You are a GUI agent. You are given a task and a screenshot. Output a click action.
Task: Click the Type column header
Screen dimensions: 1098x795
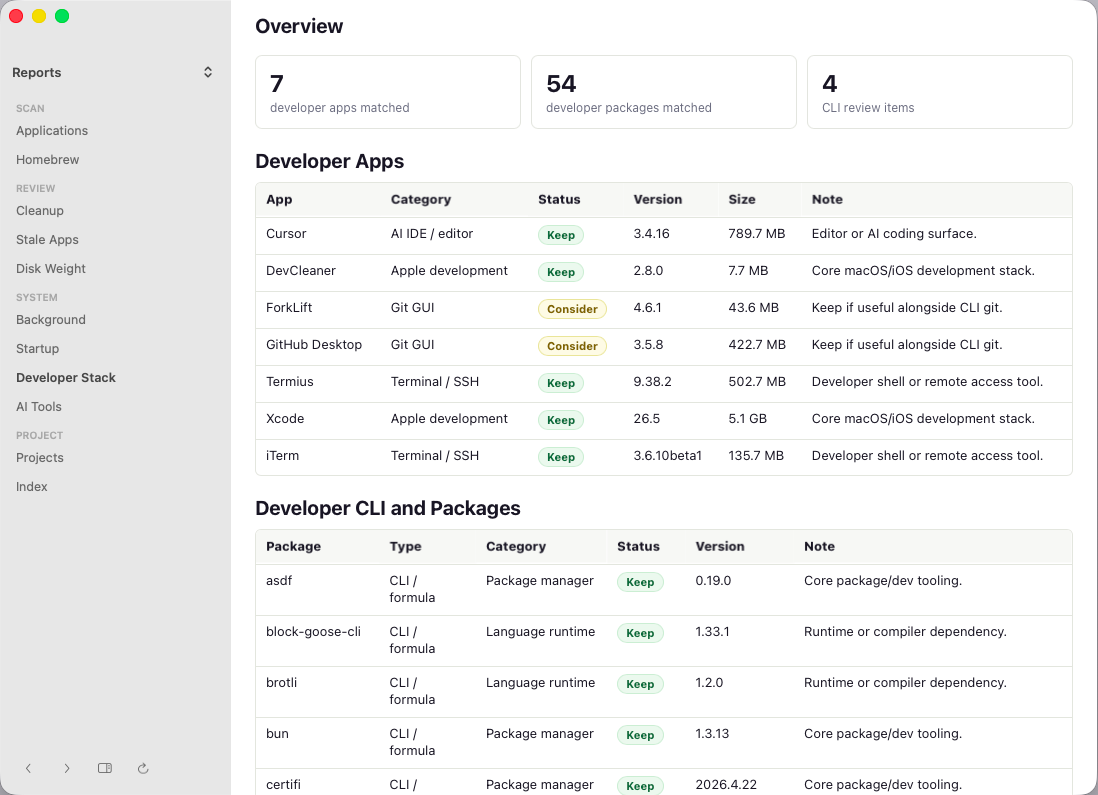pyautogui.click(x=405, y=546)
